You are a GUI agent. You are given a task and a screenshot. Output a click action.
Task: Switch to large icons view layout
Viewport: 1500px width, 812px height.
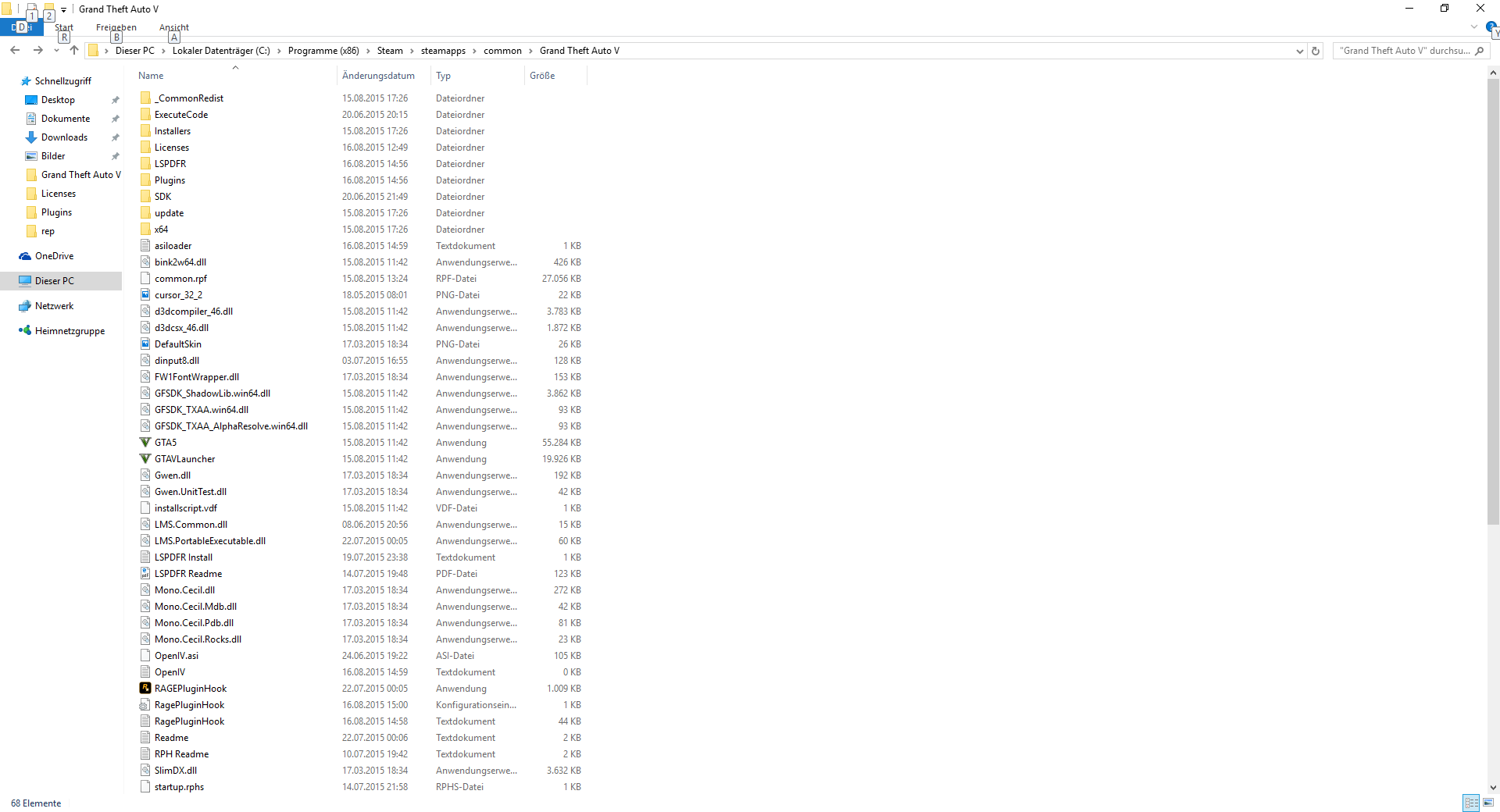1488,803
